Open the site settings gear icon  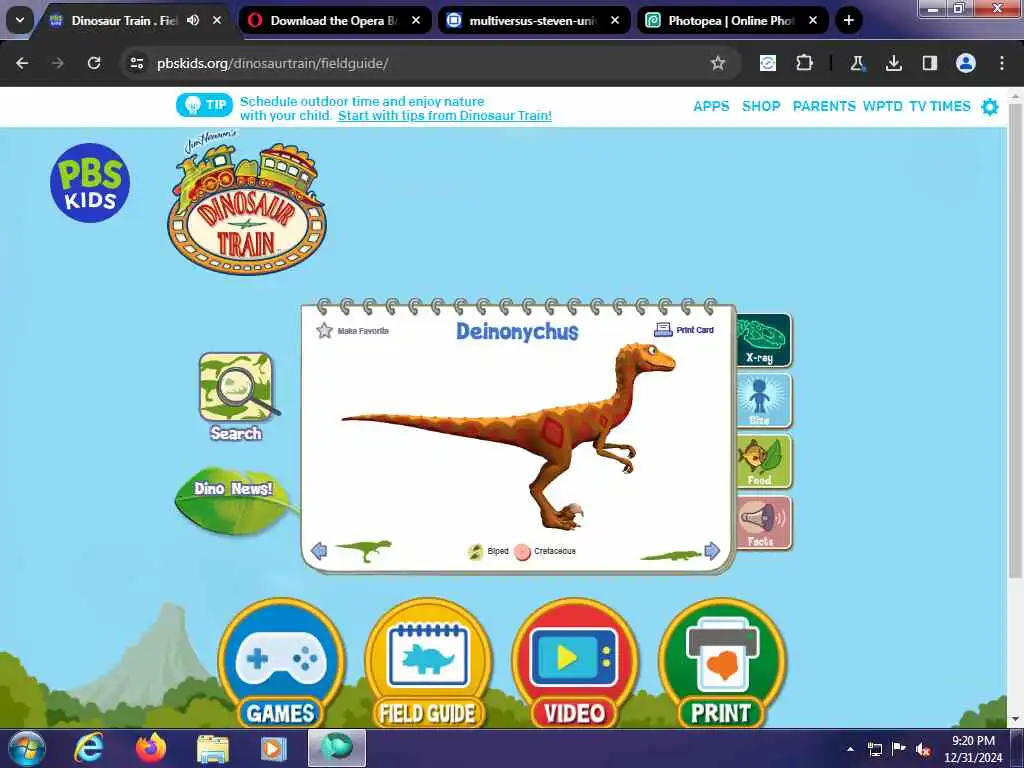point(990,106)
